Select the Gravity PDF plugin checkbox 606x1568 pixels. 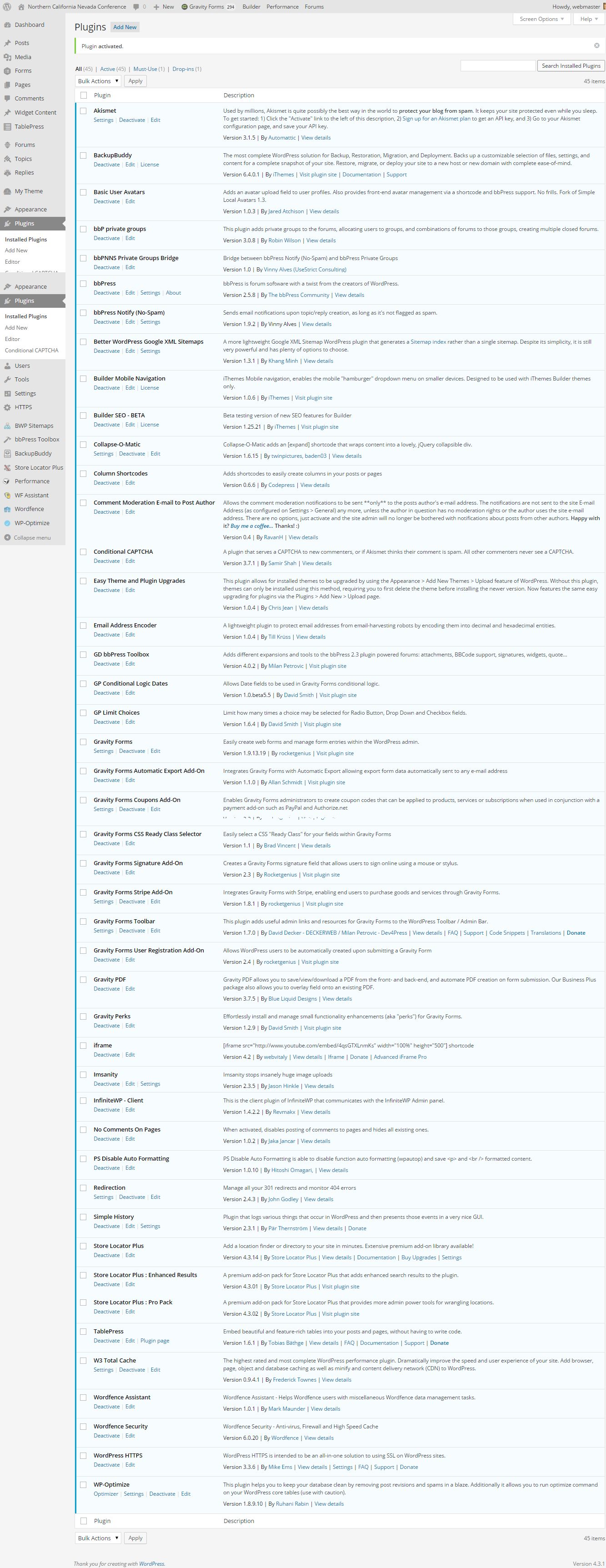coord(83,979)
